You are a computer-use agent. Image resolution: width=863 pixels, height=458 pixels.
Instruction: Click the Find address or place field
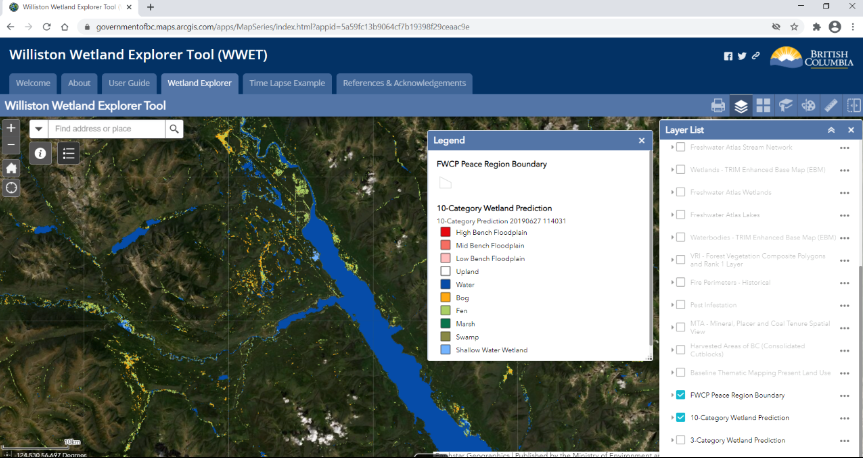point(107,129)
